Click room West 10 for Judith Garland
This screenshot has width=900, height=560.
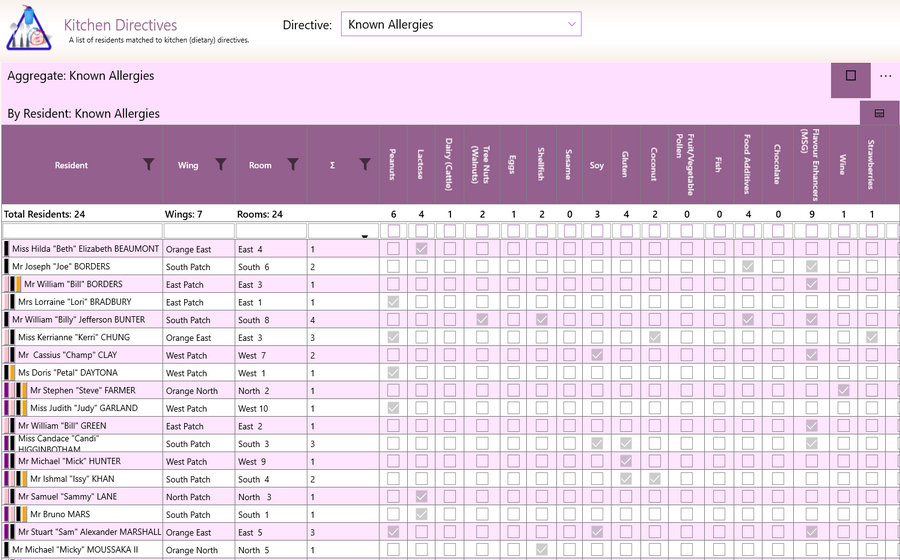coord(253,409)
